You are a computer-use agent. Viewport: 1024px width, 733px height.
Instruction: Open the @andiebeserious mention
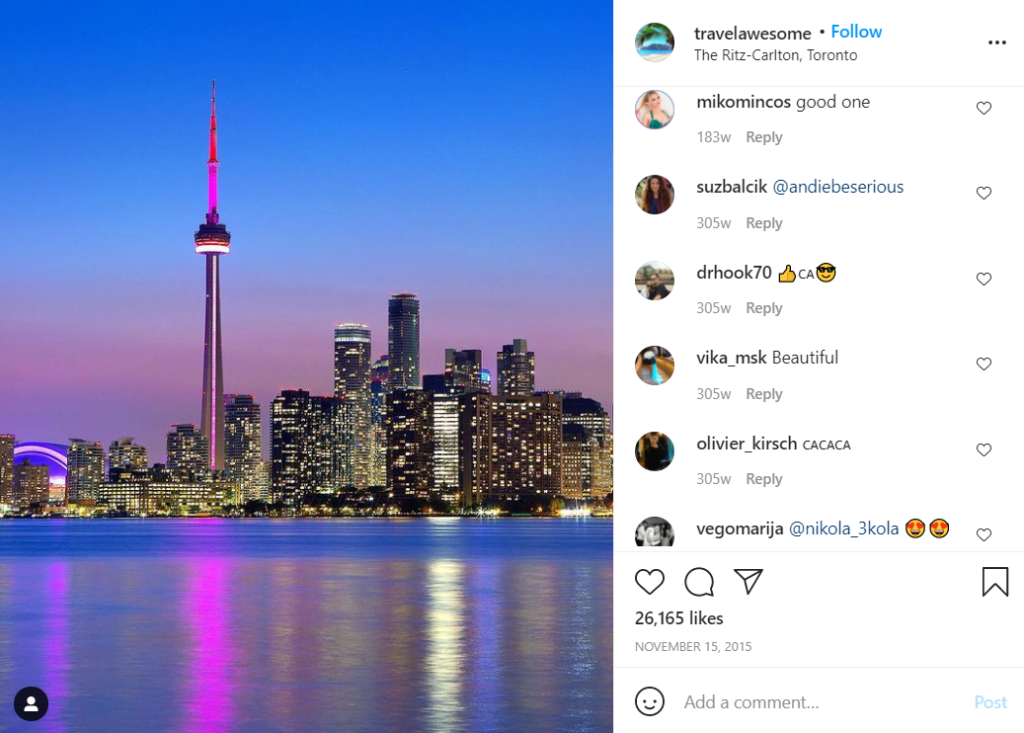tap(838, 187)
